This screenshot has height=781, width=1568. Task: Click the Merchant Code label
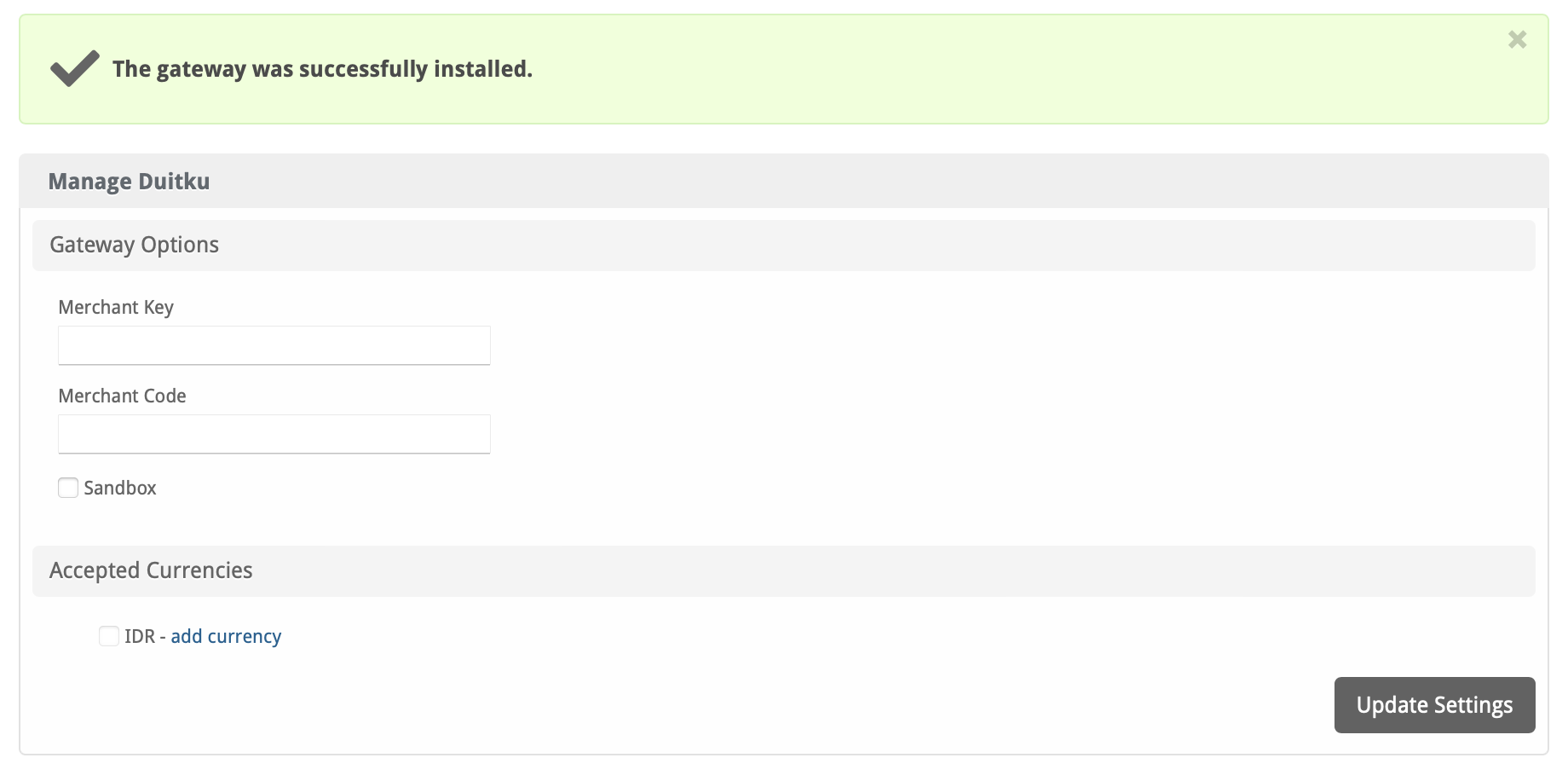[122, 396]
